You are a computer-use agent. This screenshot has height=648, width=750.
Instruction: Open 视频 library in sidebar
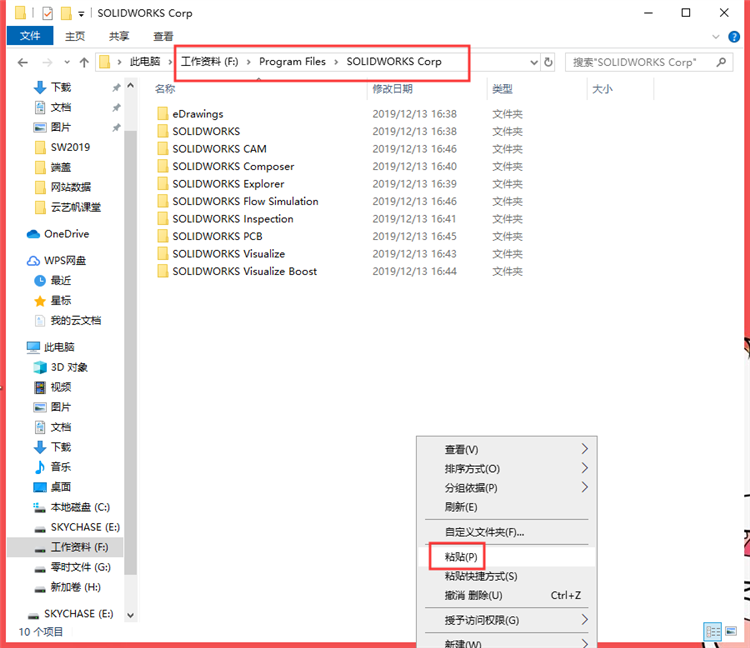click(x=61, y=387)
